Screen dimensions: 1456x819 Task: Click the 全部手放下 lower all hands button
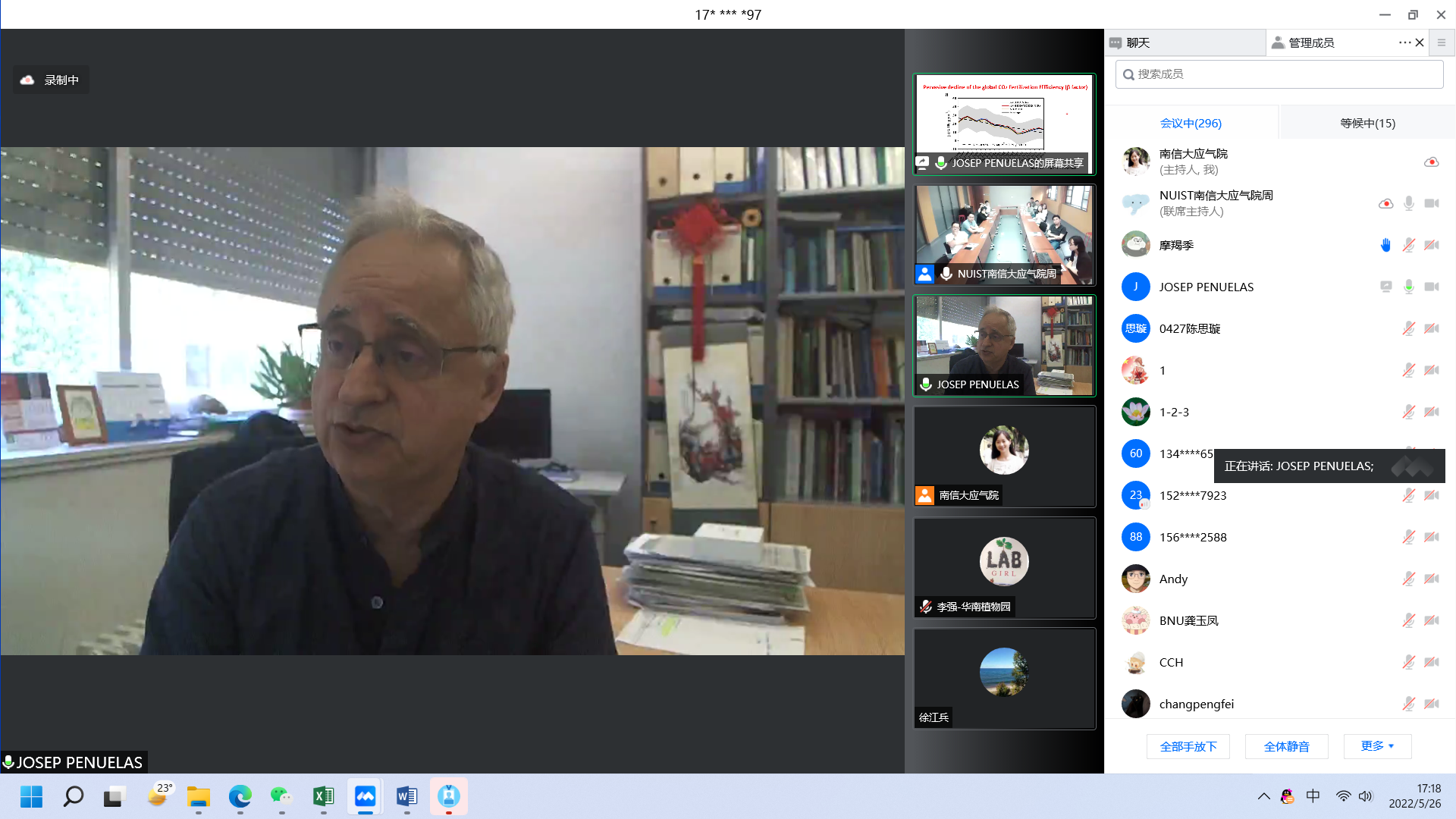[1188, 746]
